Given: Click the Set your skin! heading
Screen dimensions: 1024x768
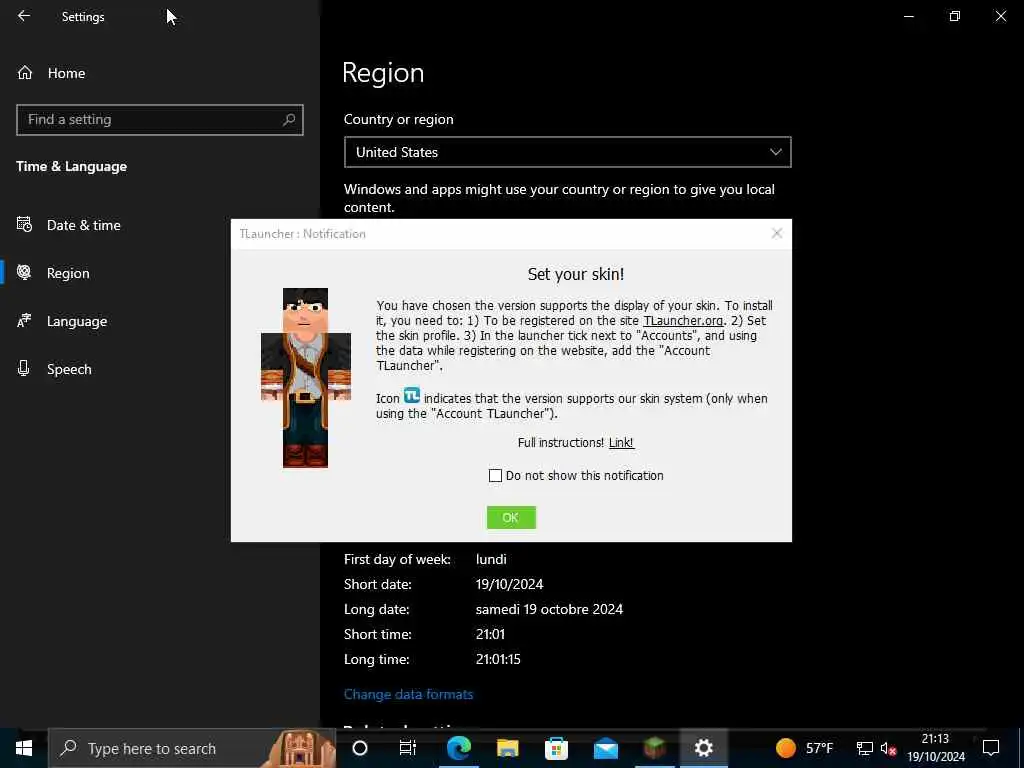Looking at the screenshot, I should pyautogui.click(x=575, y=274).
